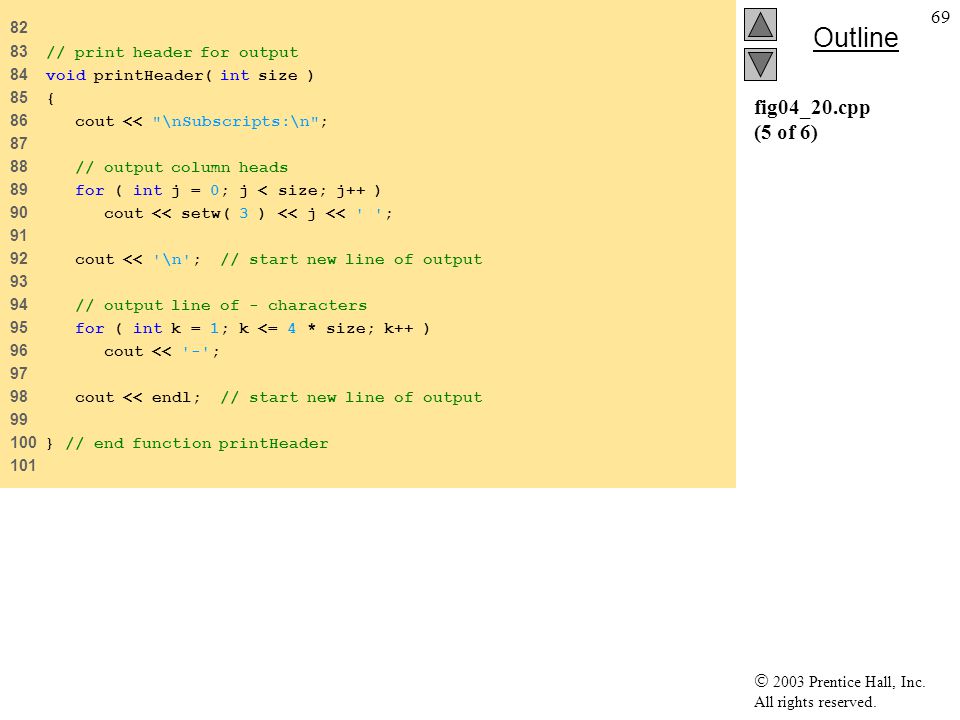Click the comment "// output line of - characters"
This screenshot has height=720, width=960.
(221, 306)
